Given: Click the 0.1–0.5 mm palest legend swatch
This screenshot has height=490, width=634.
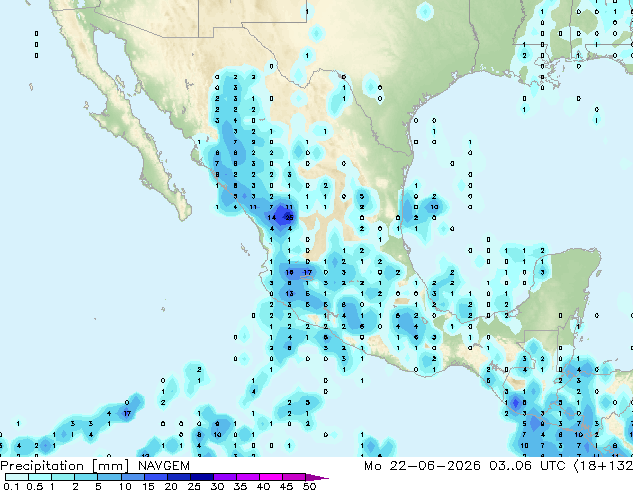Looking at the screenshot, I should click(17, 477).
